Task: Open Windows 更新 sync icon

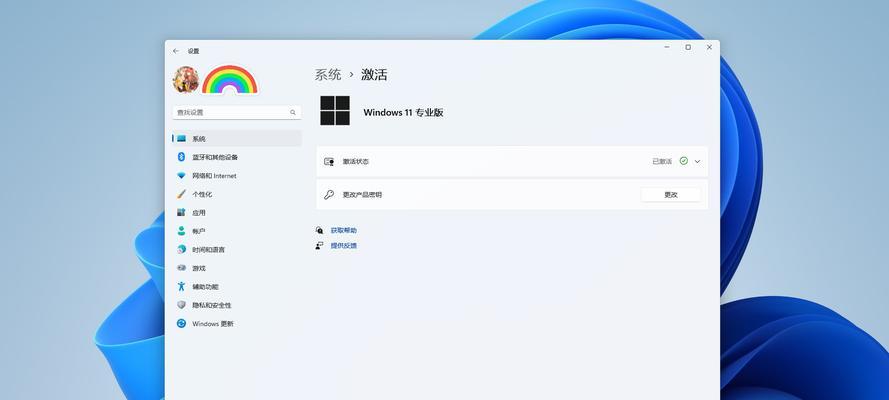Action: pyautogui.click(x=181, y=324)
